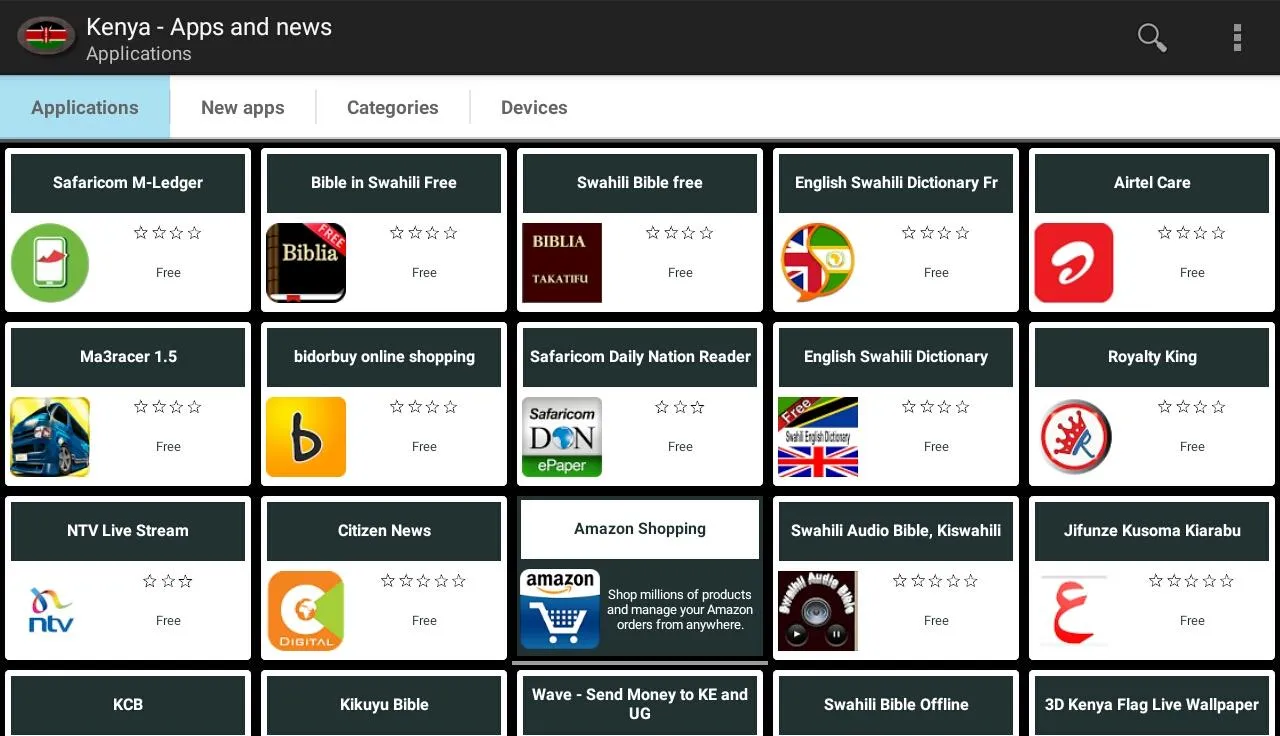Select the Bible in Swahili Free title
The image size is (1280, 736).
click(x=384, y=182)
